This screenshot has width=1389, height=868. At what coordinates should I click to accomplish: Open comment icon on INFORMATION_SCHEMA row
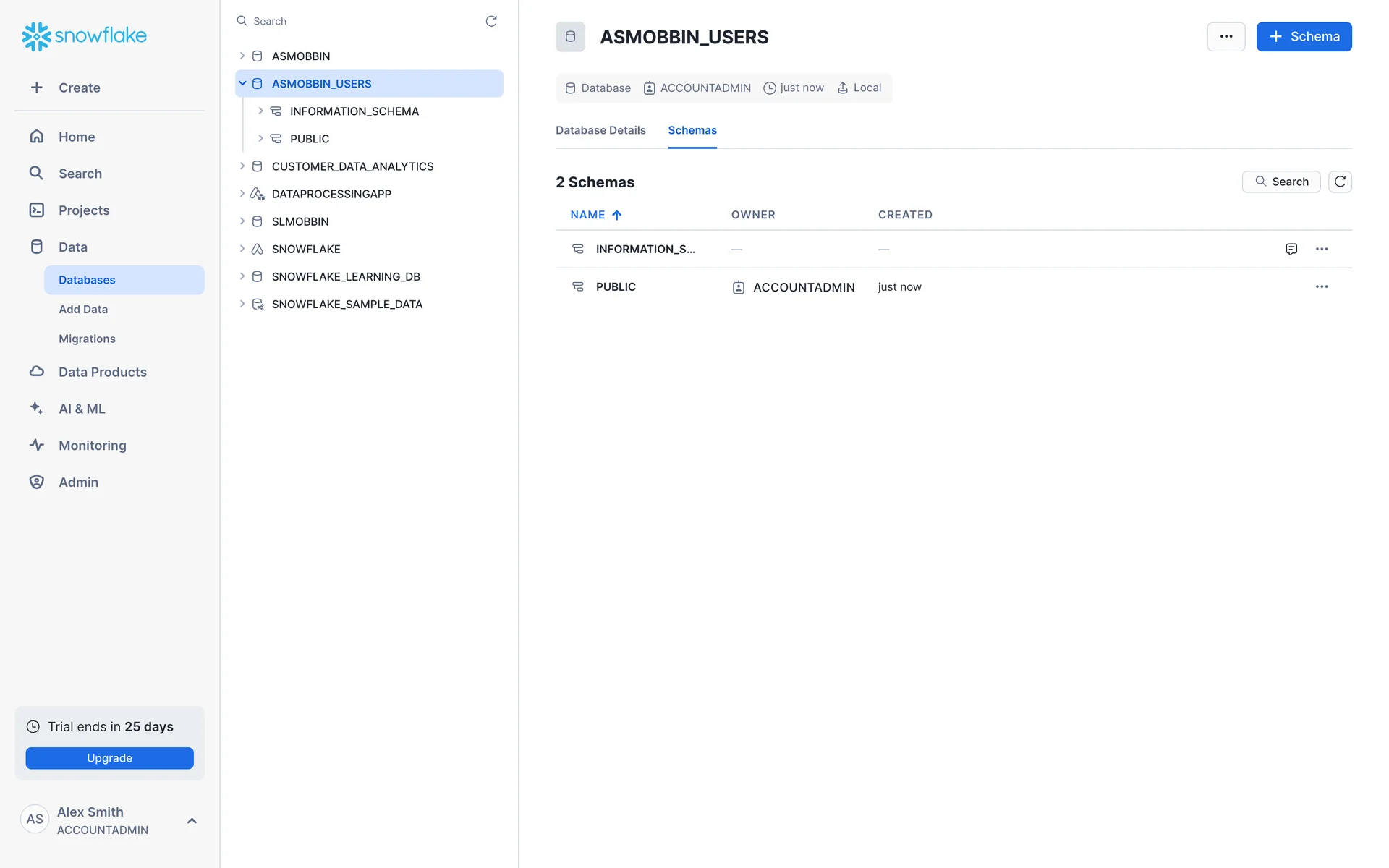(x=1291, y=249)
